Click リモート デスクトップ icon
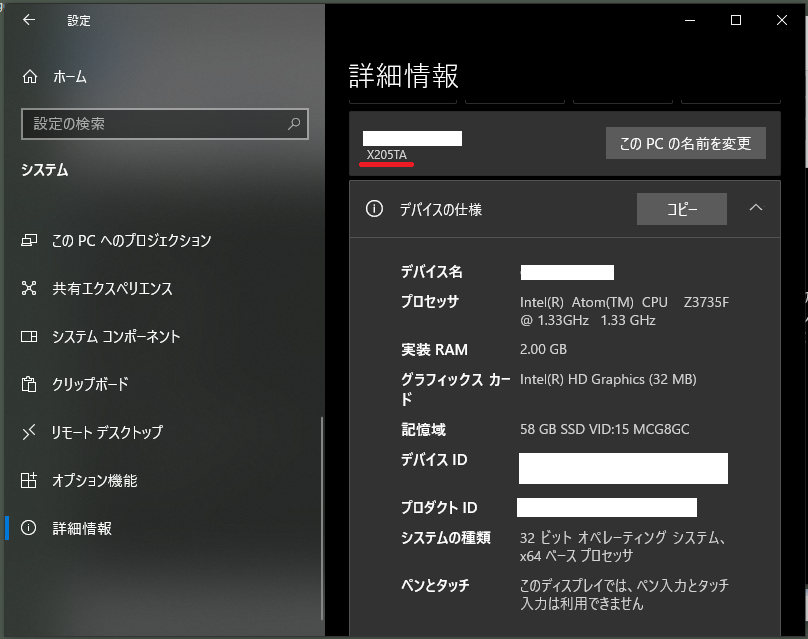 pos(29,432)
